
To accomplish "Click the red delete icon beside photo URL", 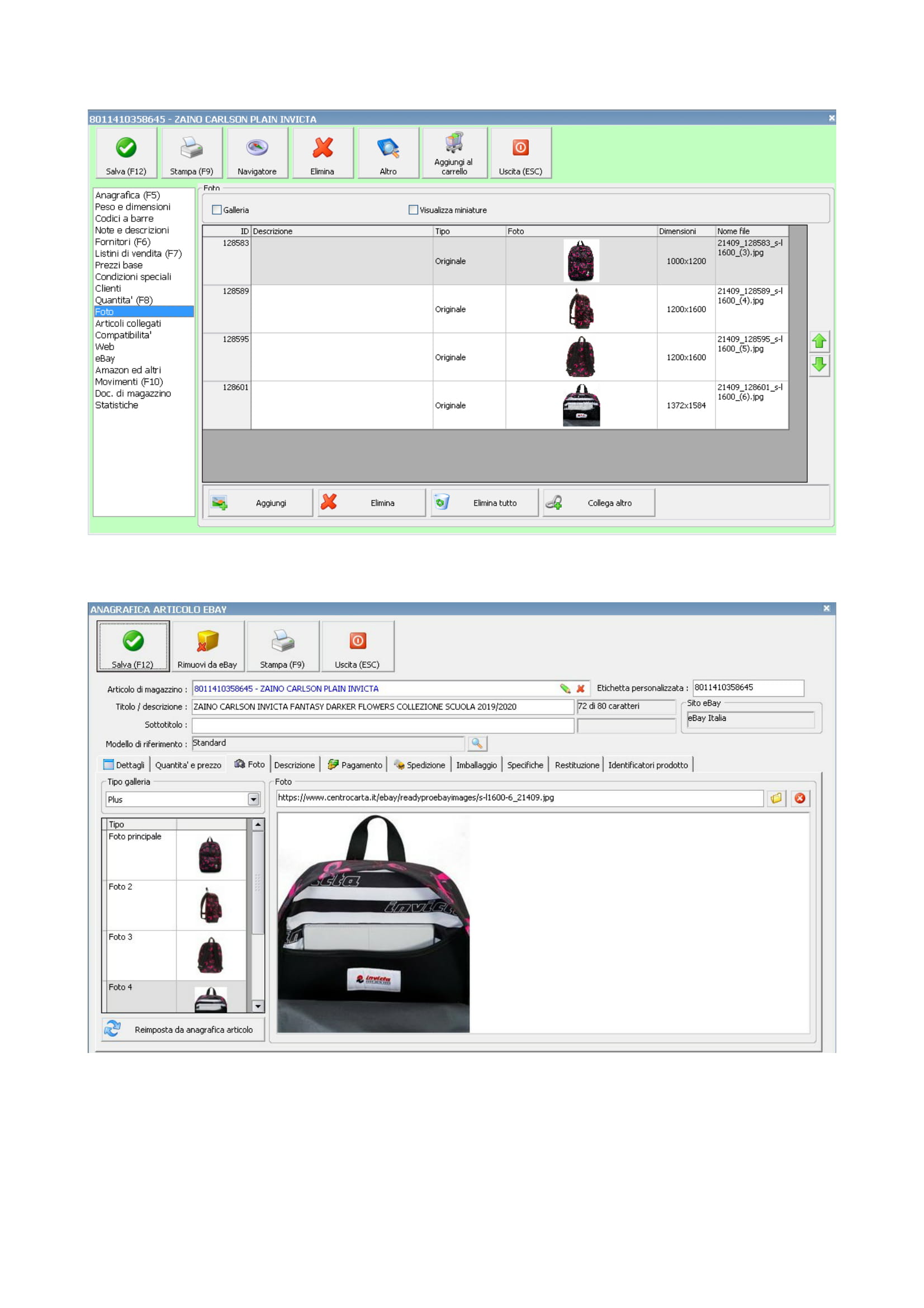I will click(799, 798).
